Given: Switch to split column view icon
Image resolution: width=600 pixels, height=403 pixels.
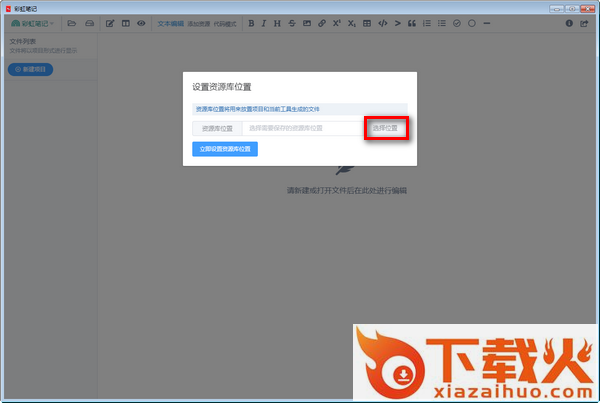Looking at the screenshot, I should [125, 23].
